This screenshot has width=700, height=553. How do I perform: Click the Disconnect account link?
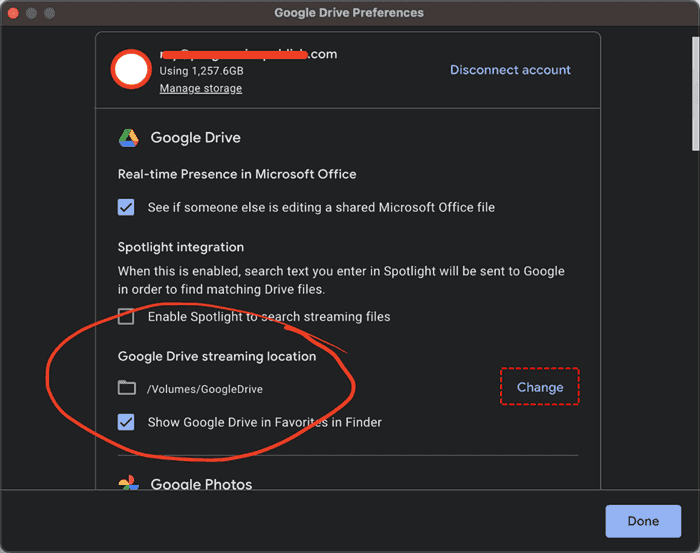pyautogui.click(x=510, y=70)
